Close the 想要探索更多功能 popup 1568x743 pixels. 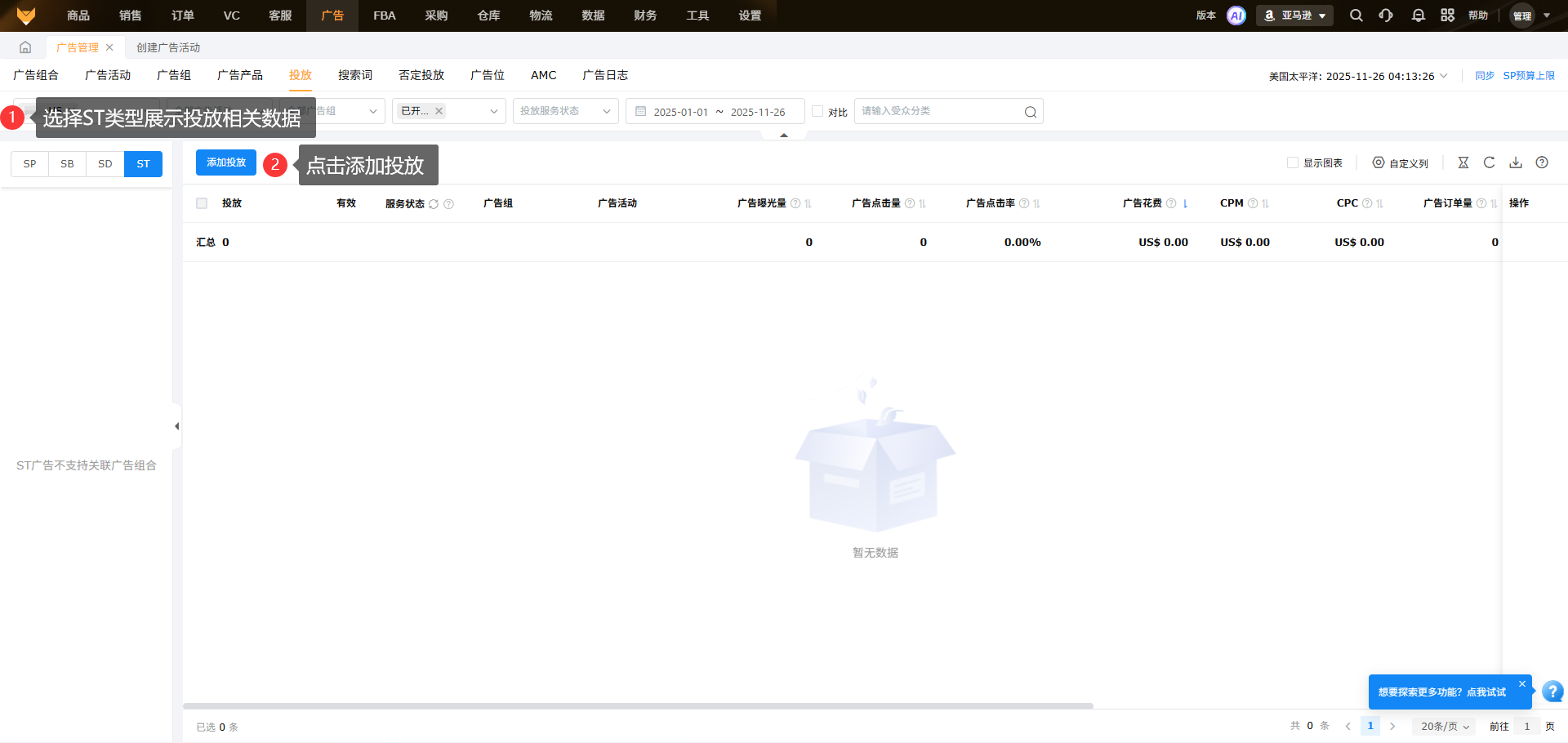coord(1522,683)
